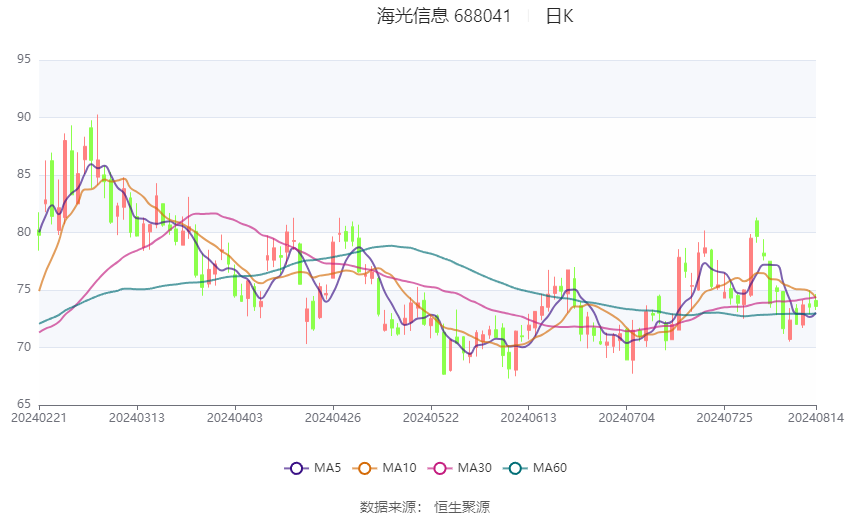The height and width of the screenshot is (517, 850).
Task: Toggle the MA5 legend item
Action: 312,468
